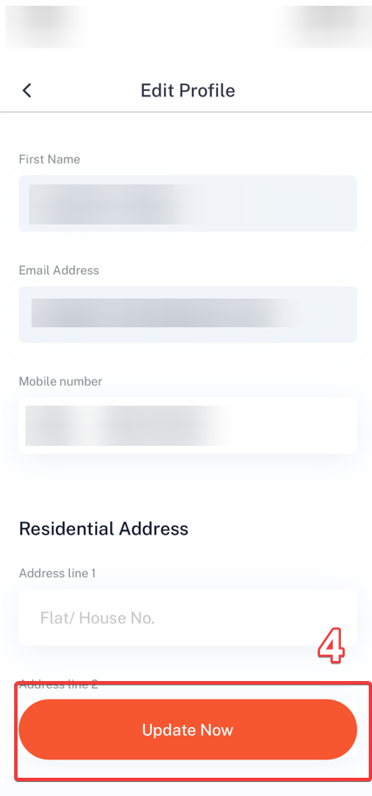Click the Update Now button

pyautogui.click(x=188, y=729)
